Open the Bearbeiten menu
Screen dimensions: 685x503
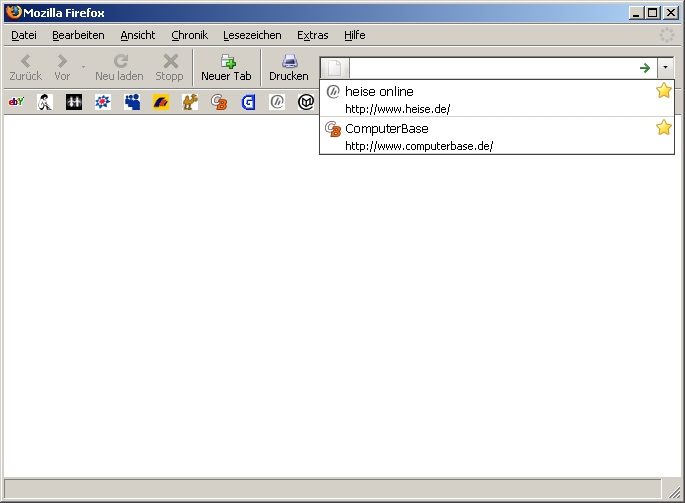coord(78,35)
